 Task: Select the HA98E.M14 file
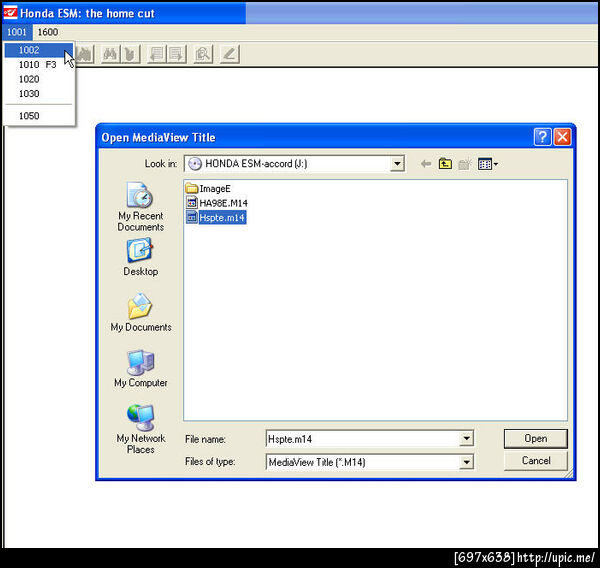[x=217, y=203]
